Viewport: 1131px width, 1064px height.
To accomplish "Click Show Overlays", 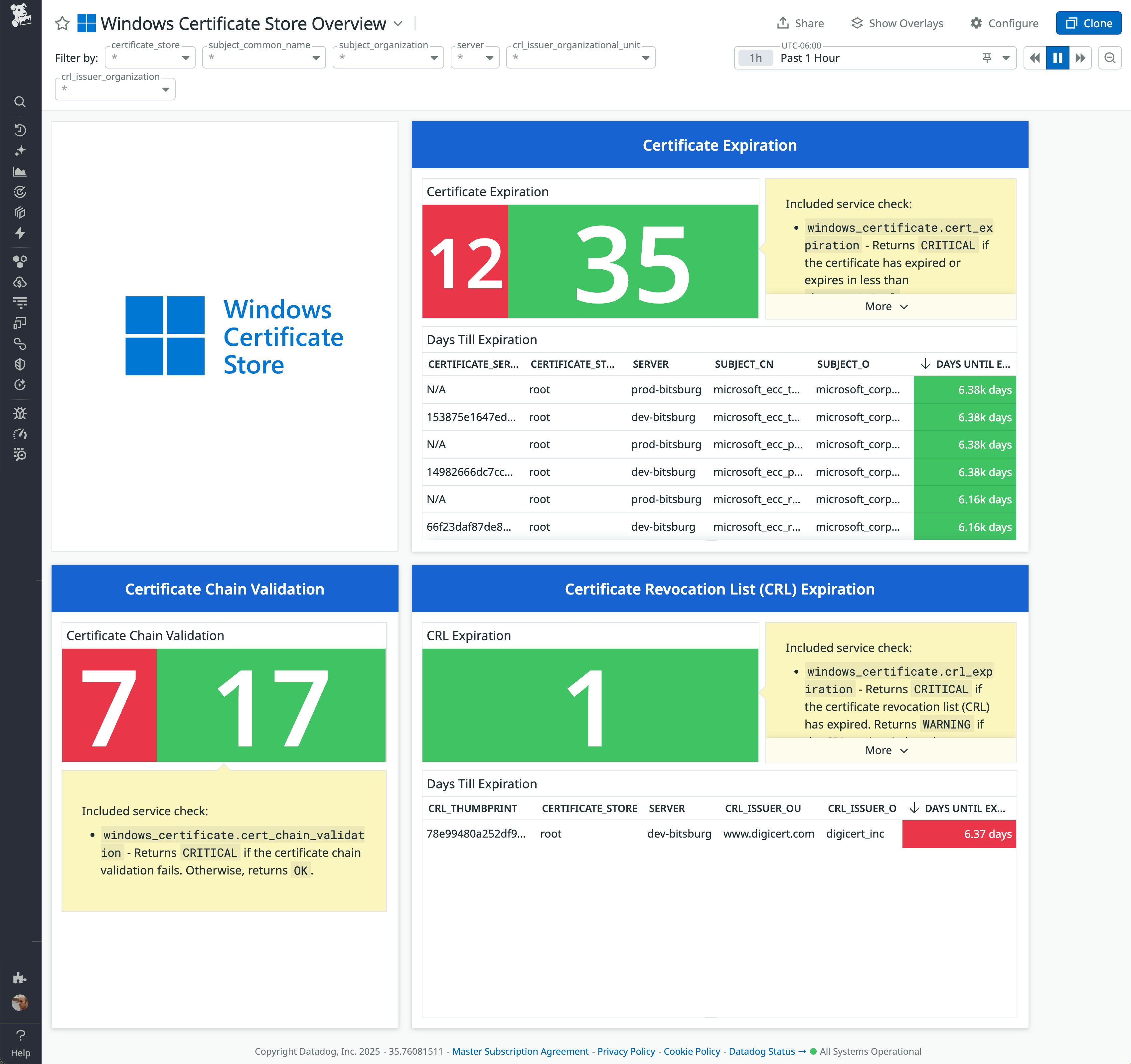I will [897, 23].
